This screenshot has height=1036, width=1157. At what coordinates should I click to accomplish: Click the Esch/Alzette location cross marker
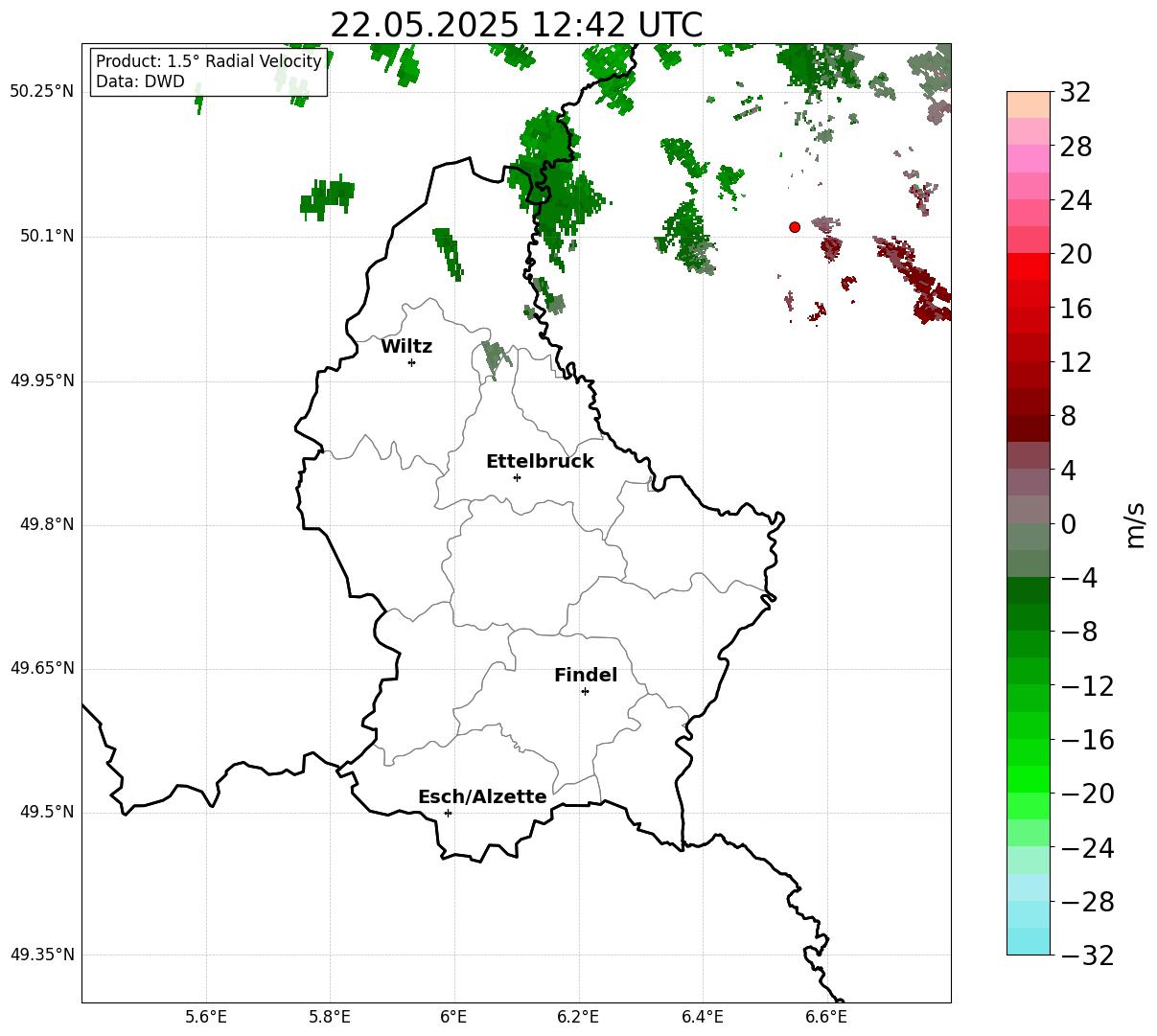click(x=448, y=813)
